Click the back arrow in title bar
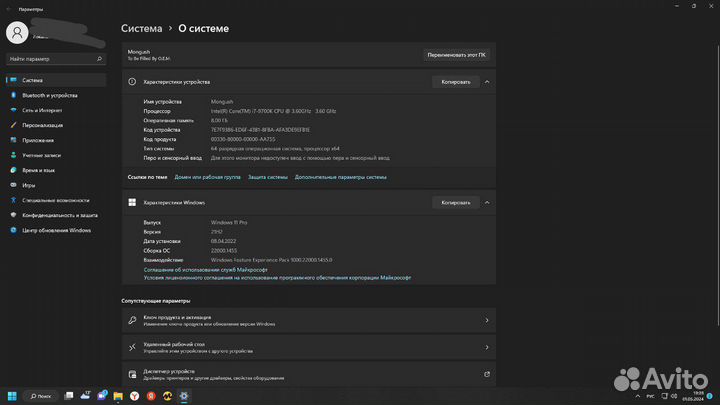 click(x=9, y=9)
